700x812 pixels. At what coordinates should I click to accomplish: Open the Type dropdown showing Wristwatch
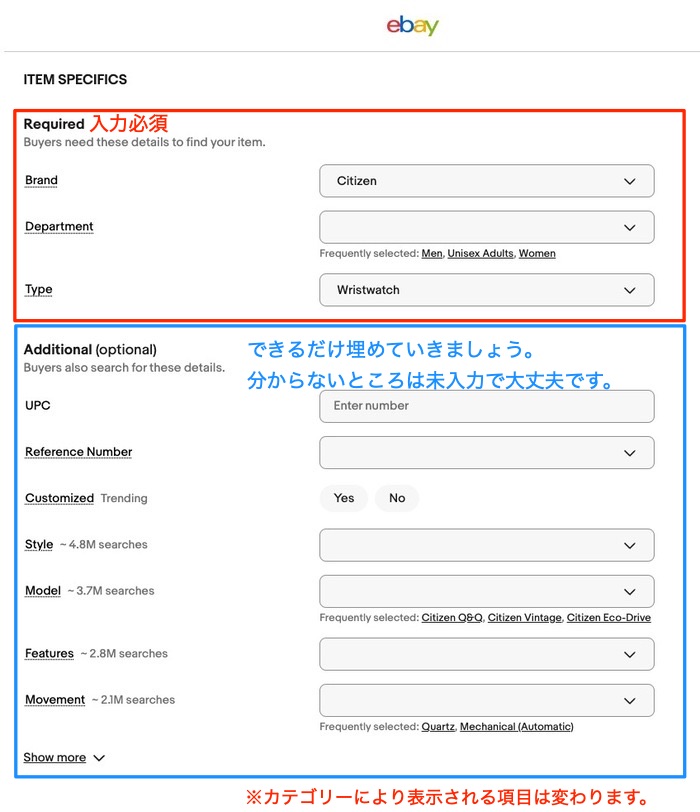(486, 290)
